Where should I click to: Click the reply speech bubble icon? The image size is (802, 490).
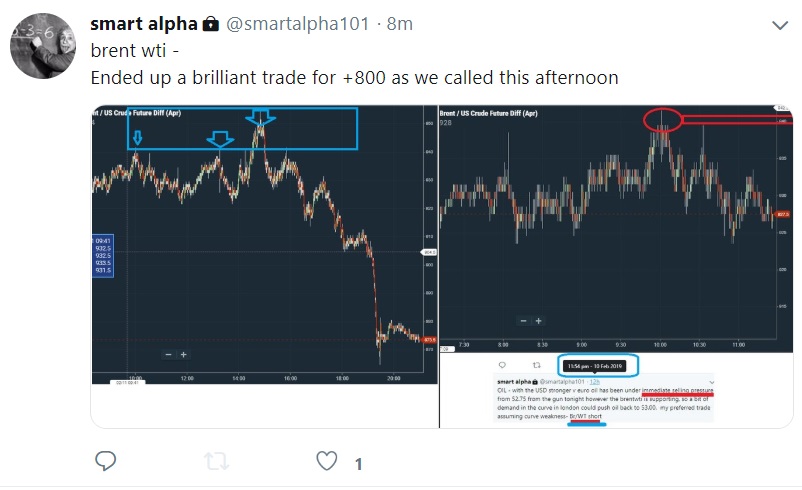(x=107, y=461)
